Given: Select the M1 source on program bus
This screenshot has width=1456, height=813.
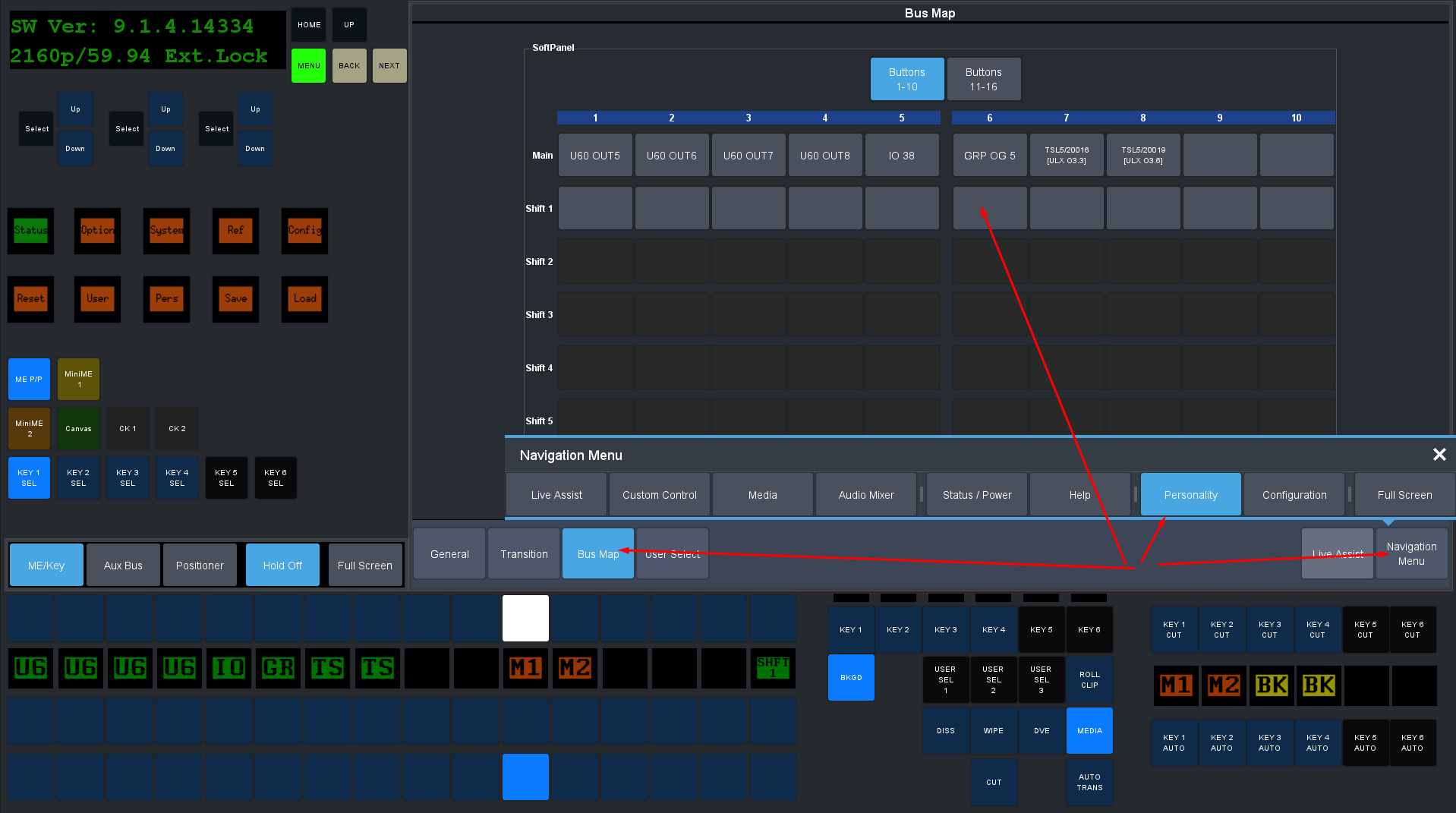Looking at the screenshot, I should point(525,668).
